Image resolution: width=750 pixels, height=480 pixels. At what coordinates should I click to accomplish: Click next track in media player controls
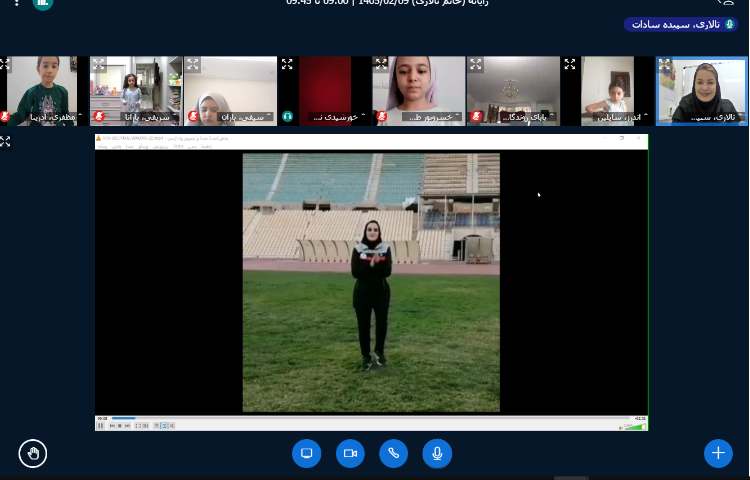coord(127,425)
